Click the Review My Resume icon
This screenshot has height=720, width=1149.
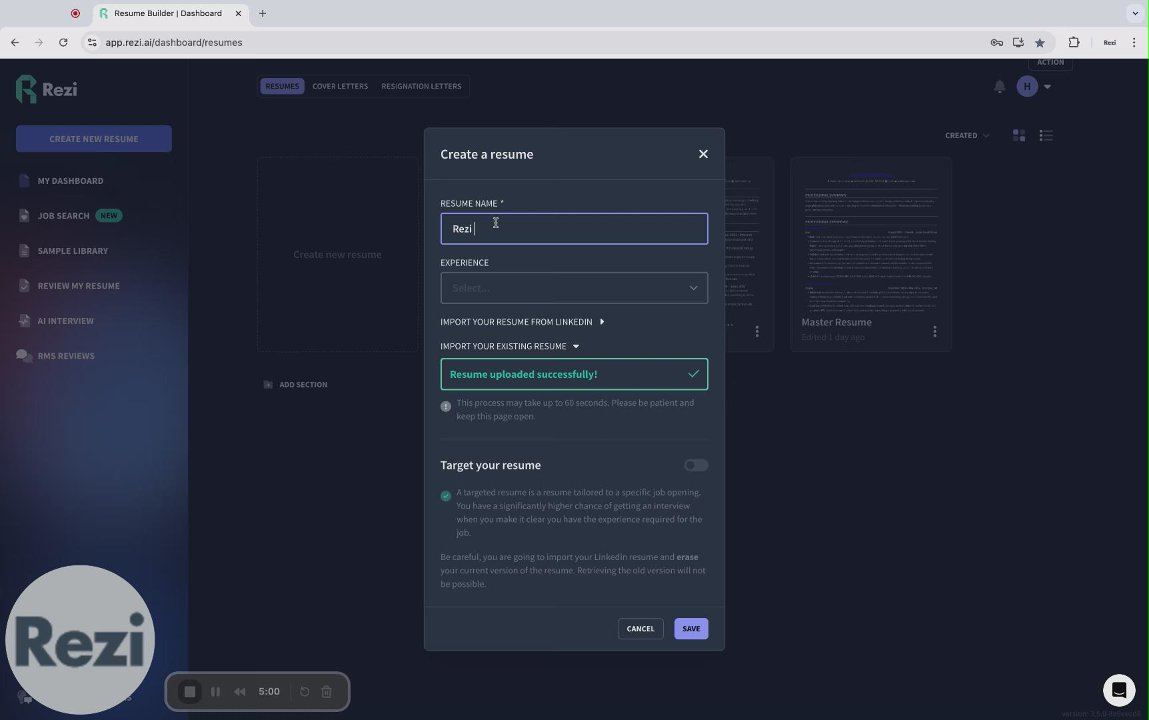(24, 286)
